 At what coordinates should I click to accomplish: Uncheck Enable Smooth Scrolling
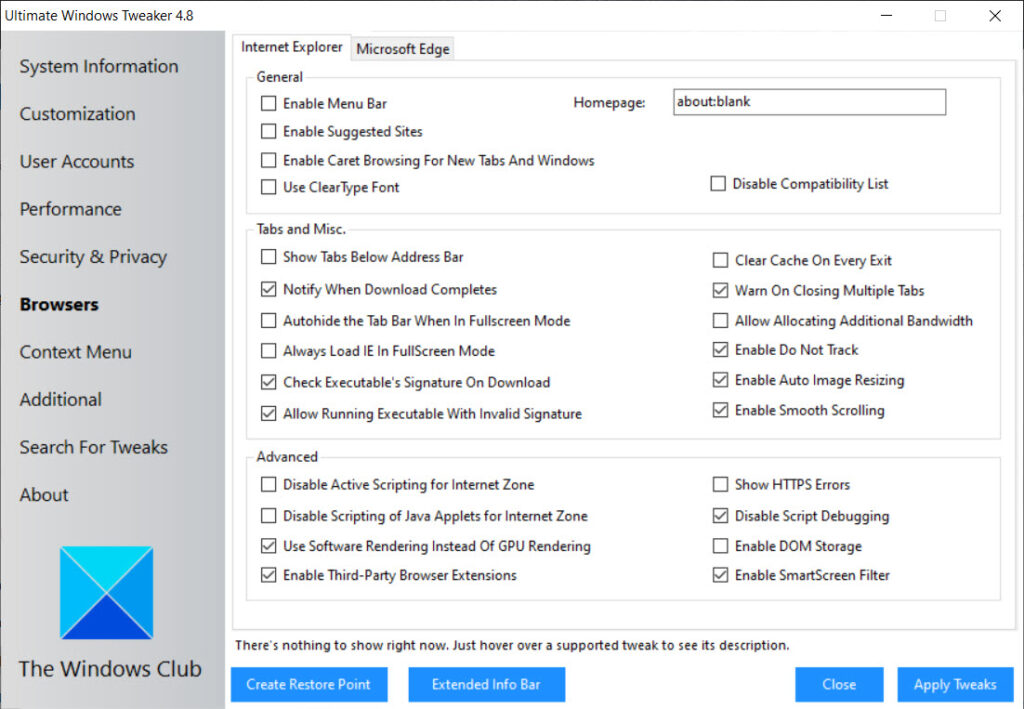pos(720,410)
